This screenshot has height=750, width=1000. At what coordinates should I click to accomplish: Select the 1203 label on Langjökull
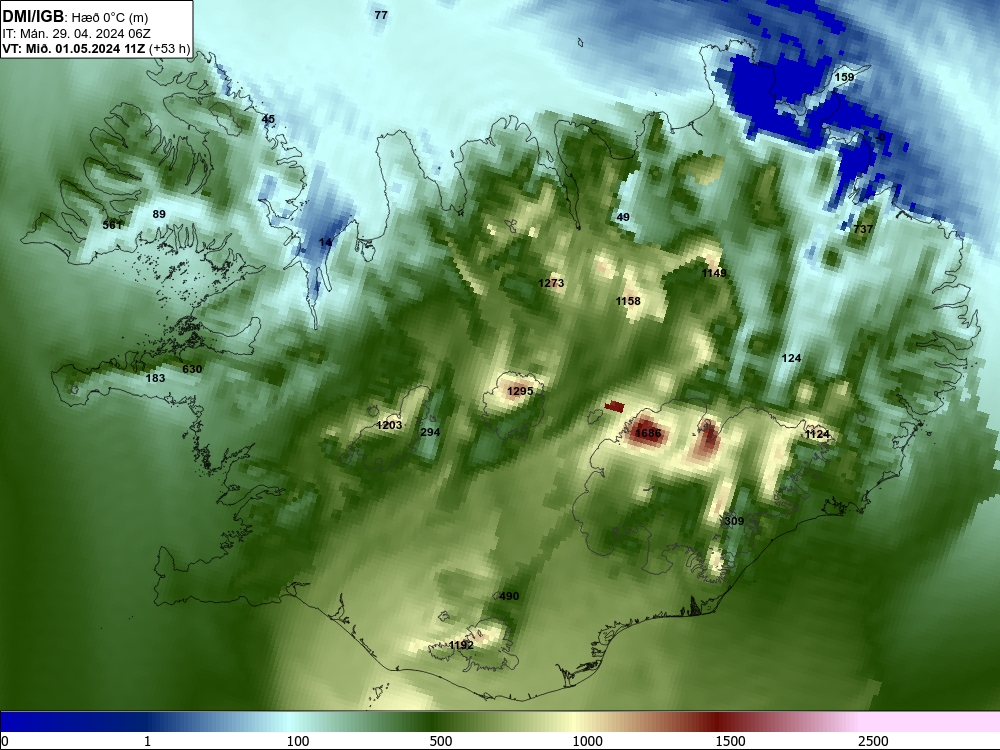(x=389, y=425)
